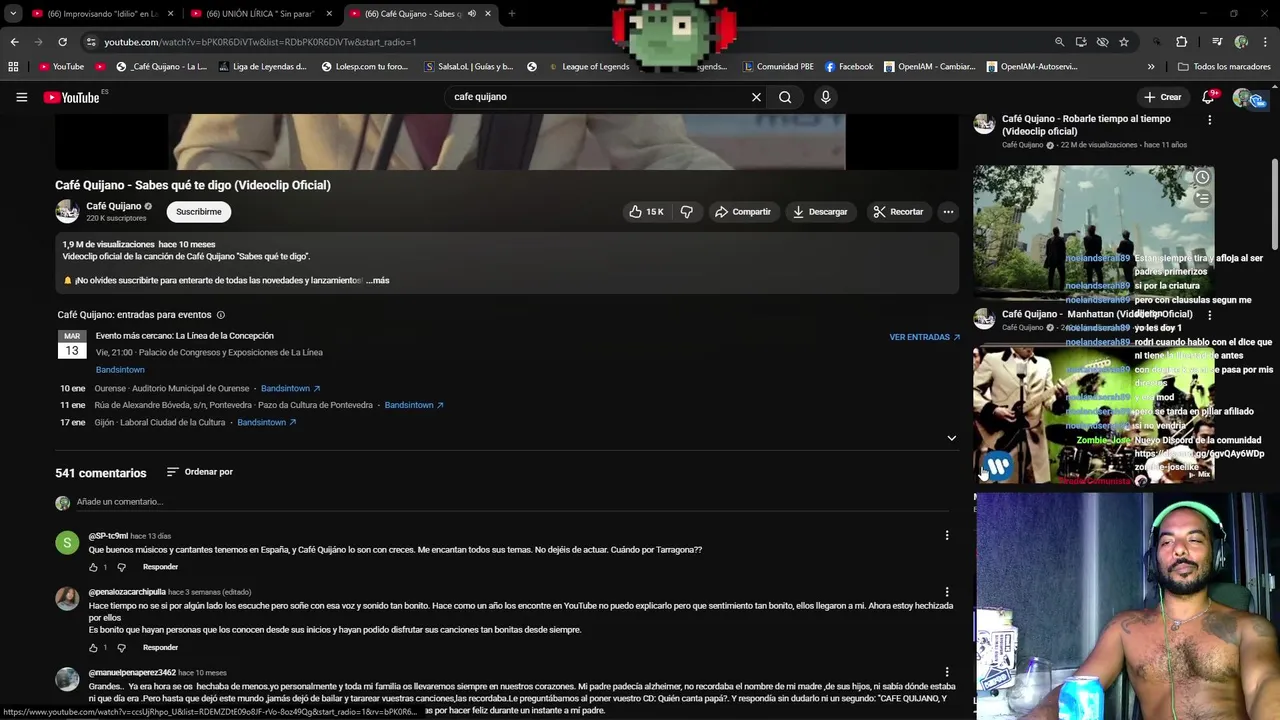
Task: Add skyline thumbnail video to queue
Action: tap(1202, 198)
